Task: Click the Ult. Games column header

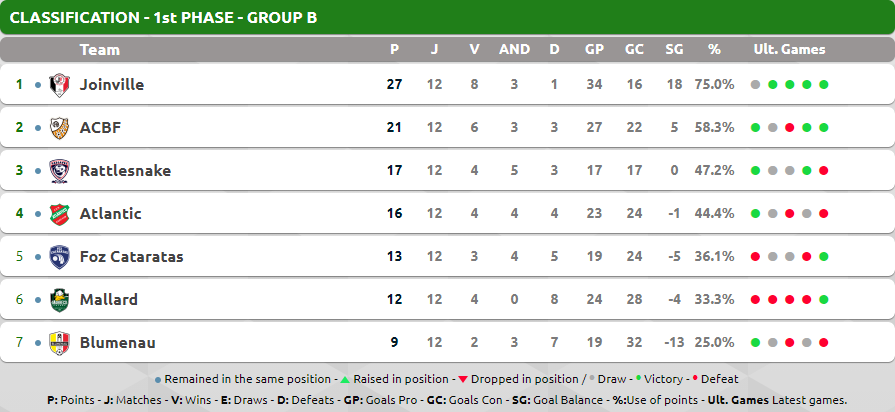Action: (789, 50)
